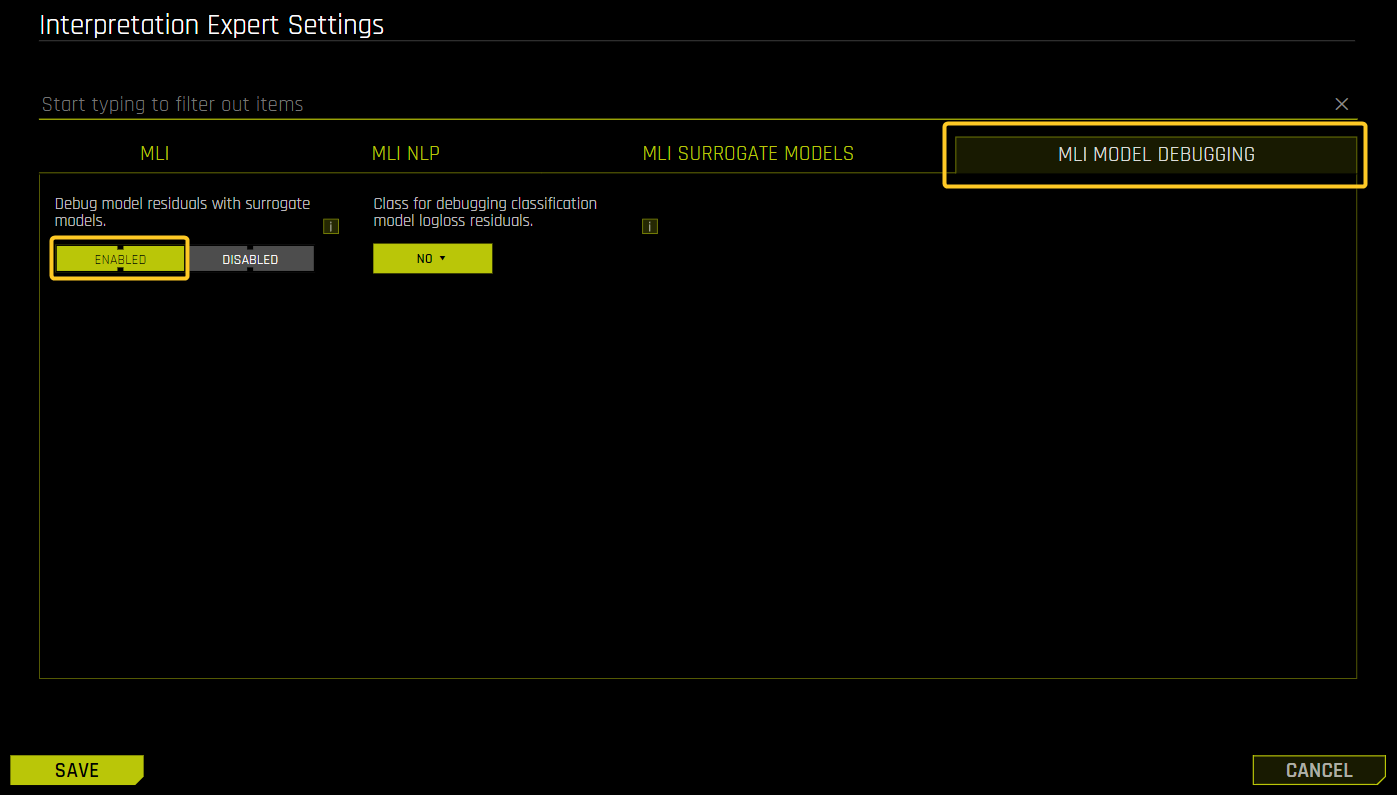Viewport: 1397px width, 795px height.
Task: Click the X to clear the filter field
Action: (1341, 104)
